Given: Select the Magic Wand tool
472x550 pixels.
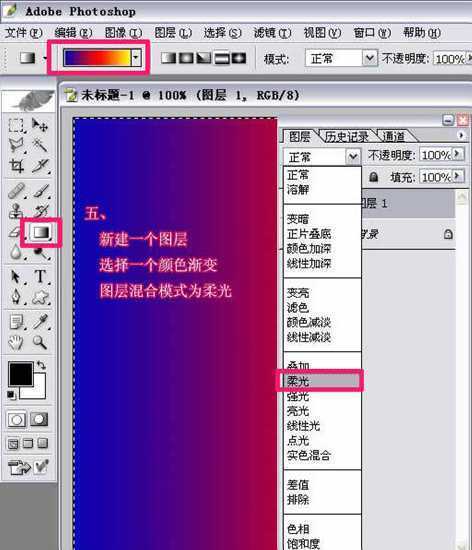Looking at the screenshot, I should coord(40,145).
